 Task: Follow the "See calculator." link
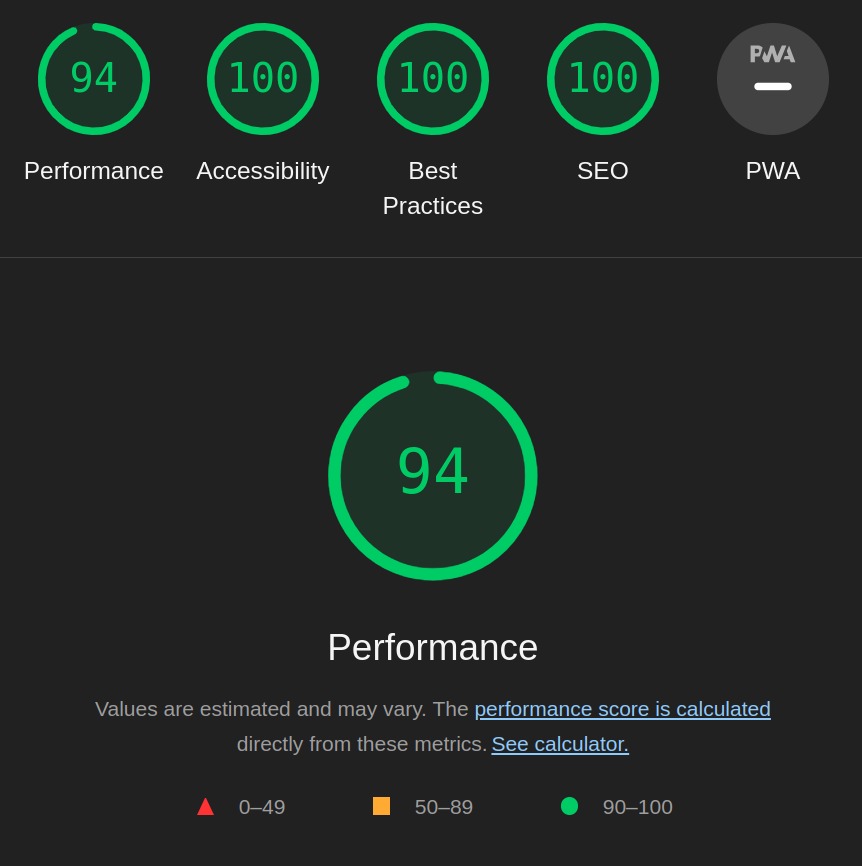pyautogui.click(x=560, y=744)
